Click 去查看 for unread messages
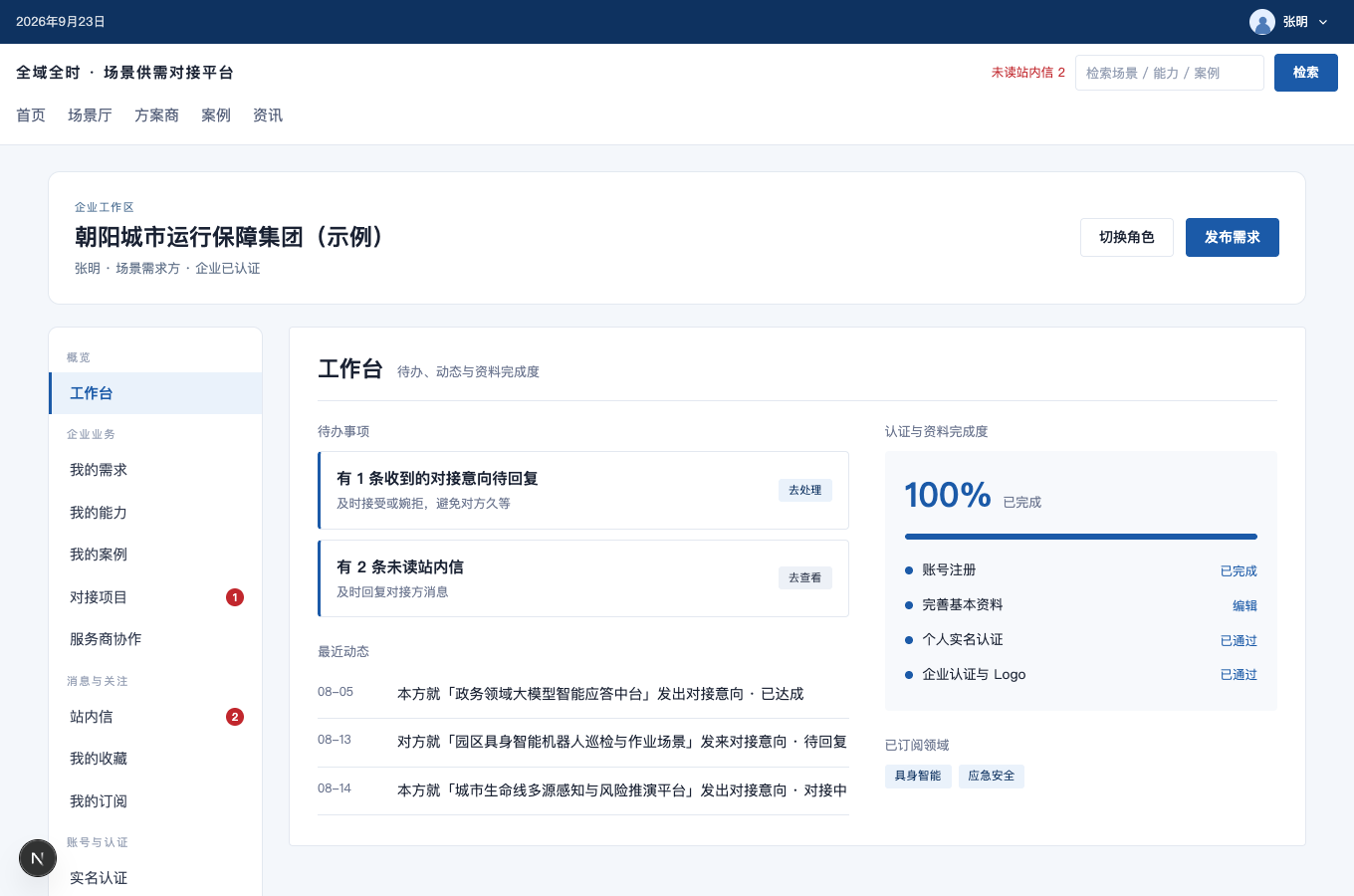The image size is (1354, 896). (805, 577)
